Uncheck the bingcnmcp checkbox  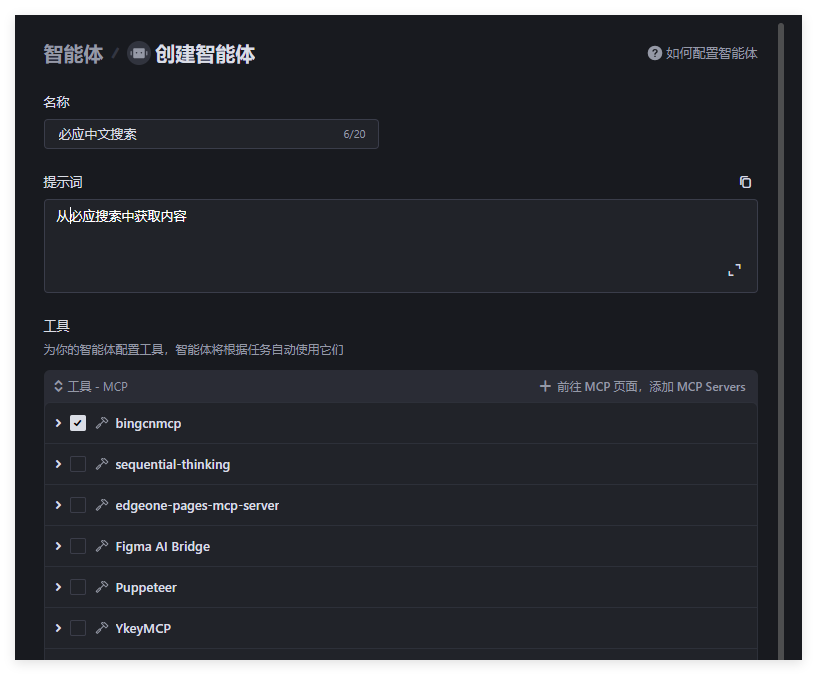78,424
